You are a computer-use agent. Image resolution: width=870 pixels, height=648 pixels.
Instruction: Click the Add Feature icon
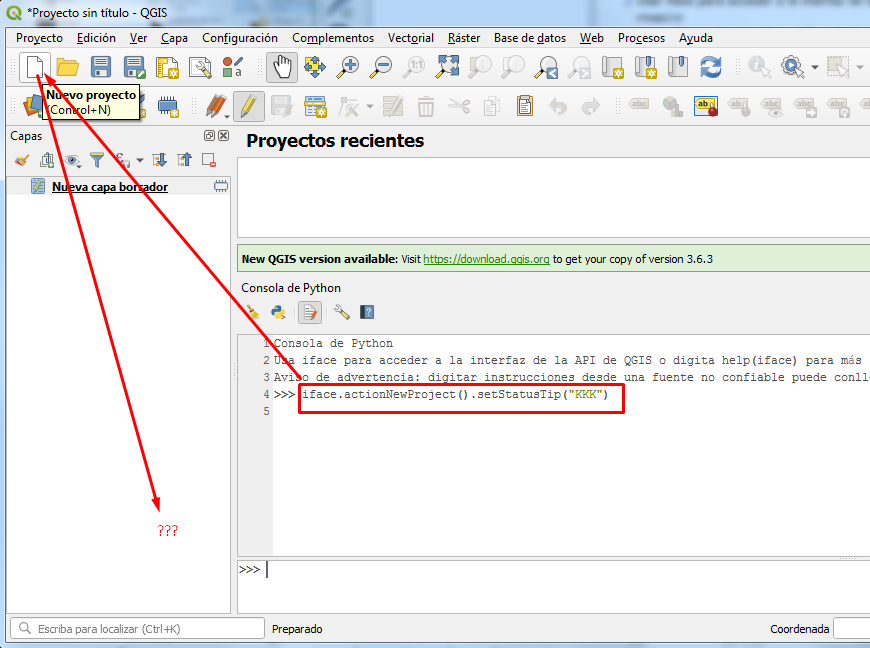pyautogui.click(x=315, y=106)
